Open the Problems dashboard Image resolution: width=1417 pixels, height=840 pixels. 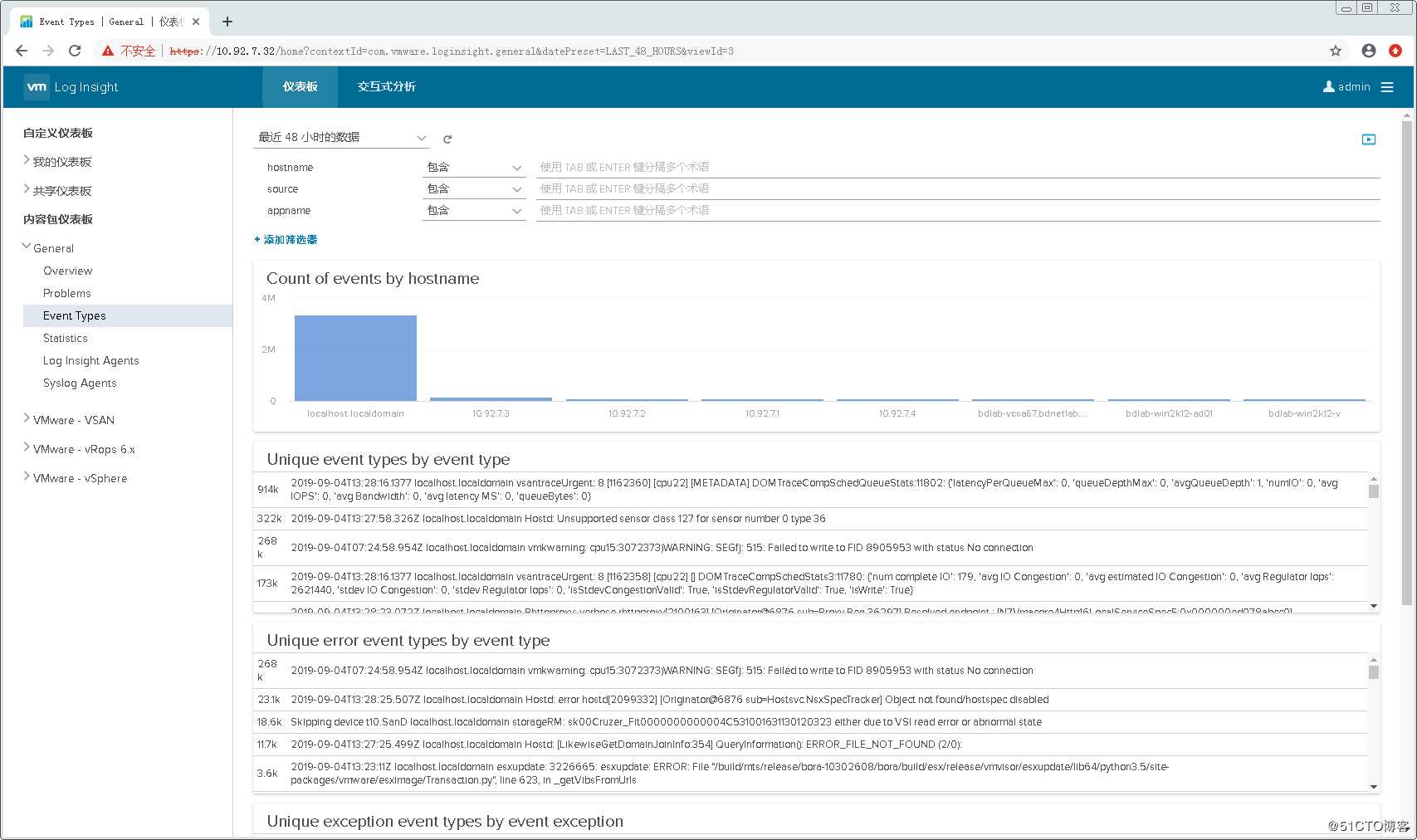point(67,293)
